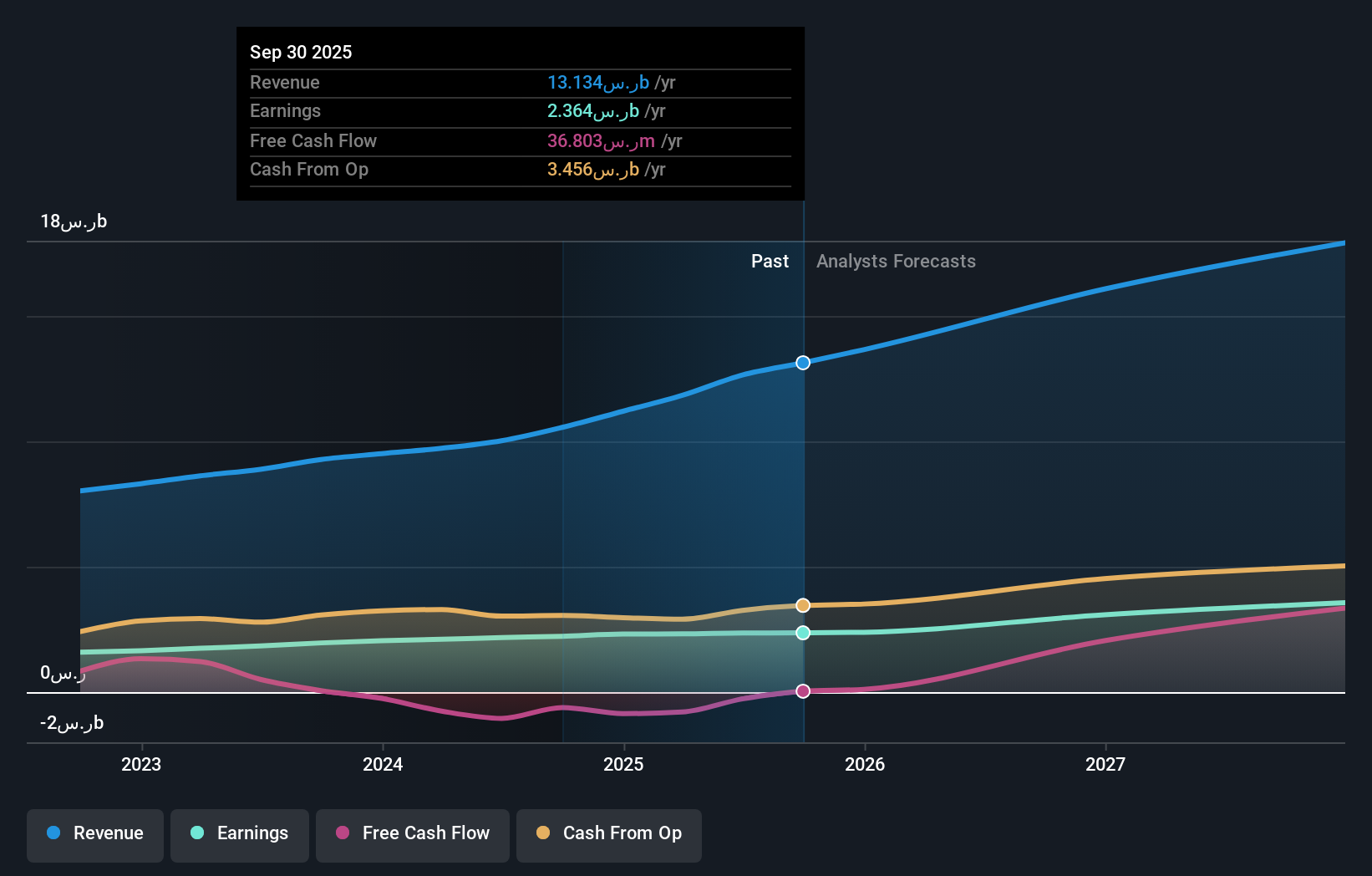The image size is (1372, 876).
Task: Click the Cash From Op legend button
Action: [608, 833]
